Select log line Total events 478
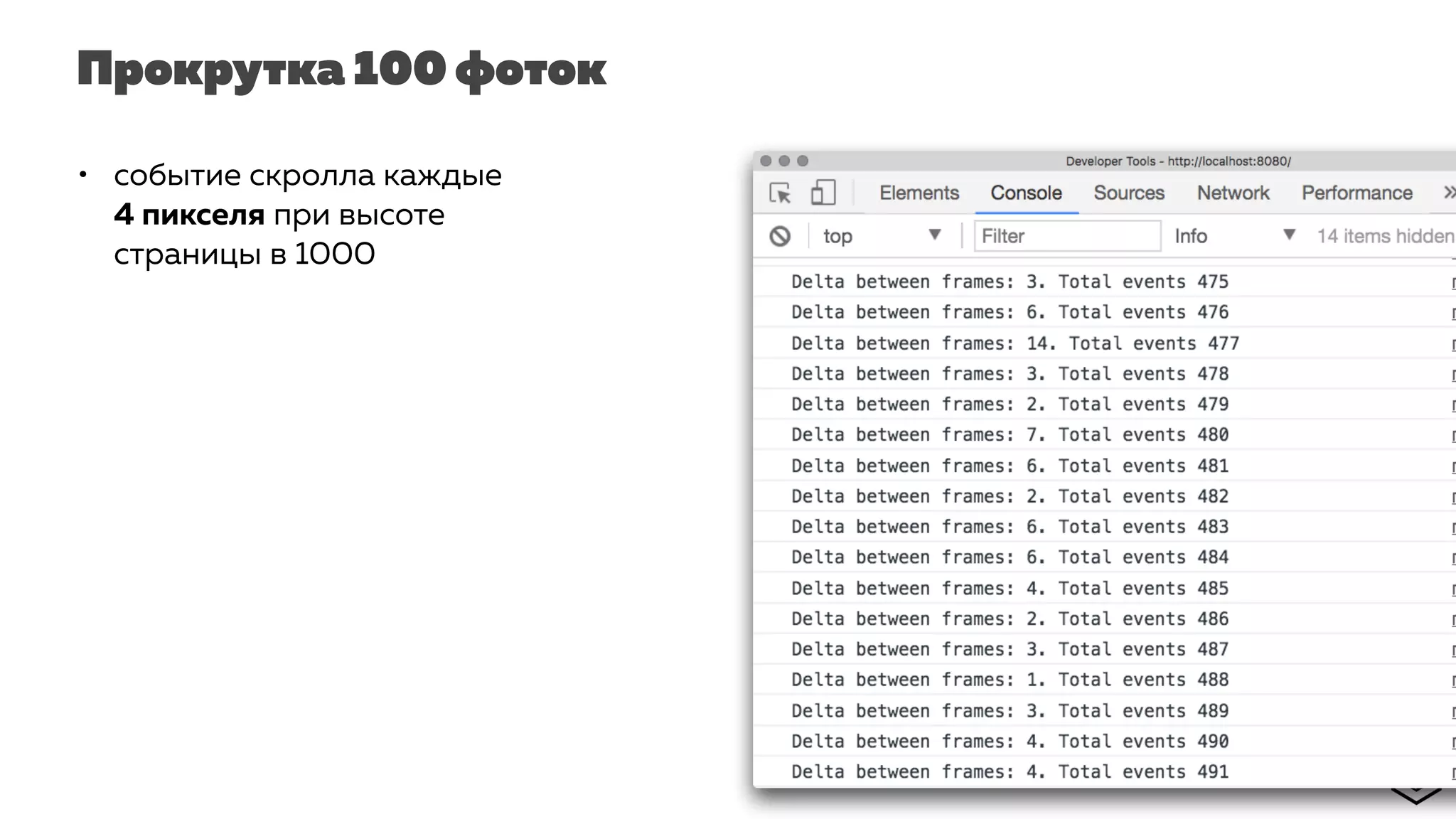Image resolution: width=1456 pixels, height=819 pixels. [1104, 374]
